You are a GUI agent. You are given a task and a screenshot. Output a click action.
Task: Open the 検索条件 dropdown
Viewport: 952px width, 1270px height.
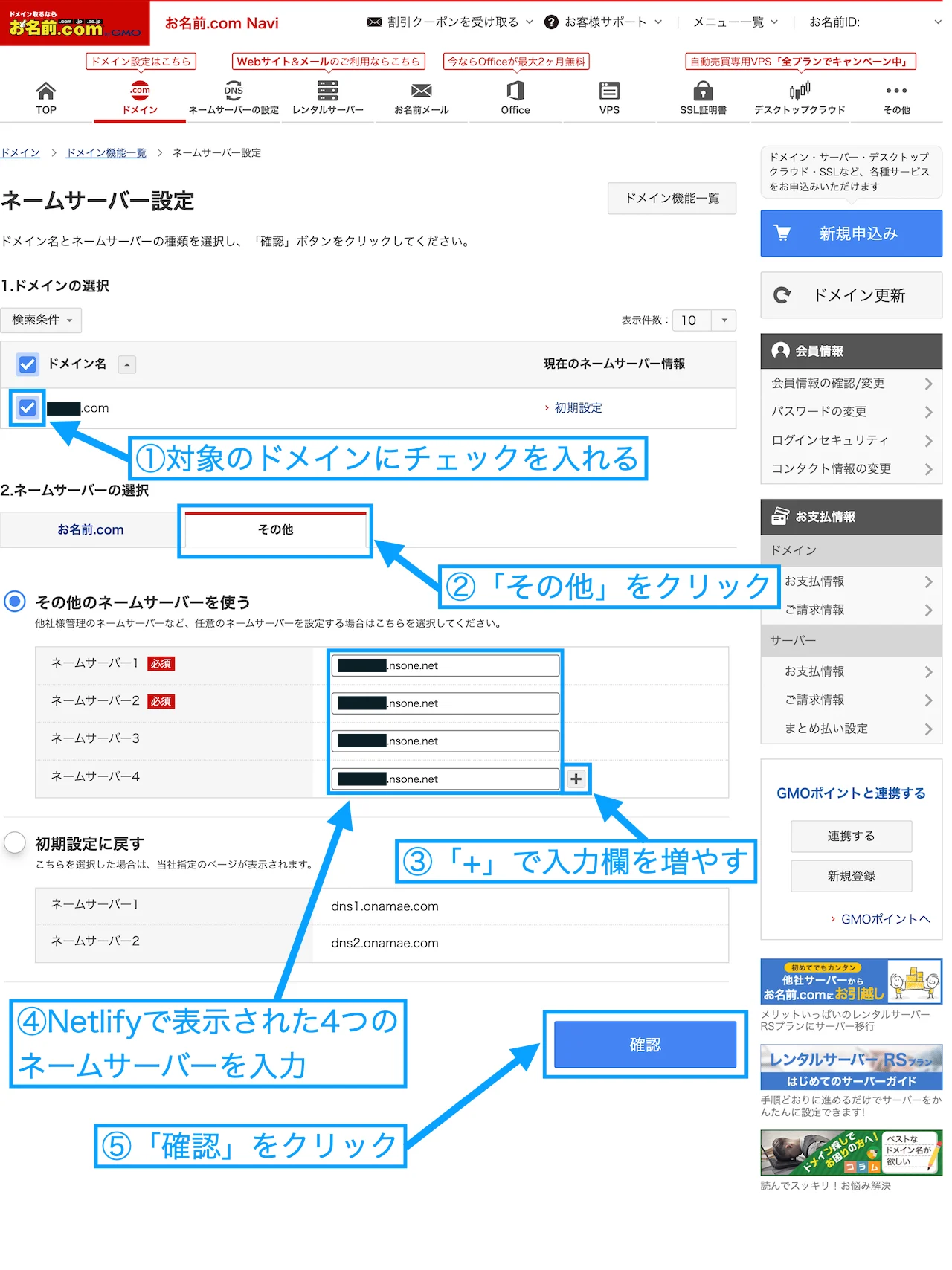41,320
